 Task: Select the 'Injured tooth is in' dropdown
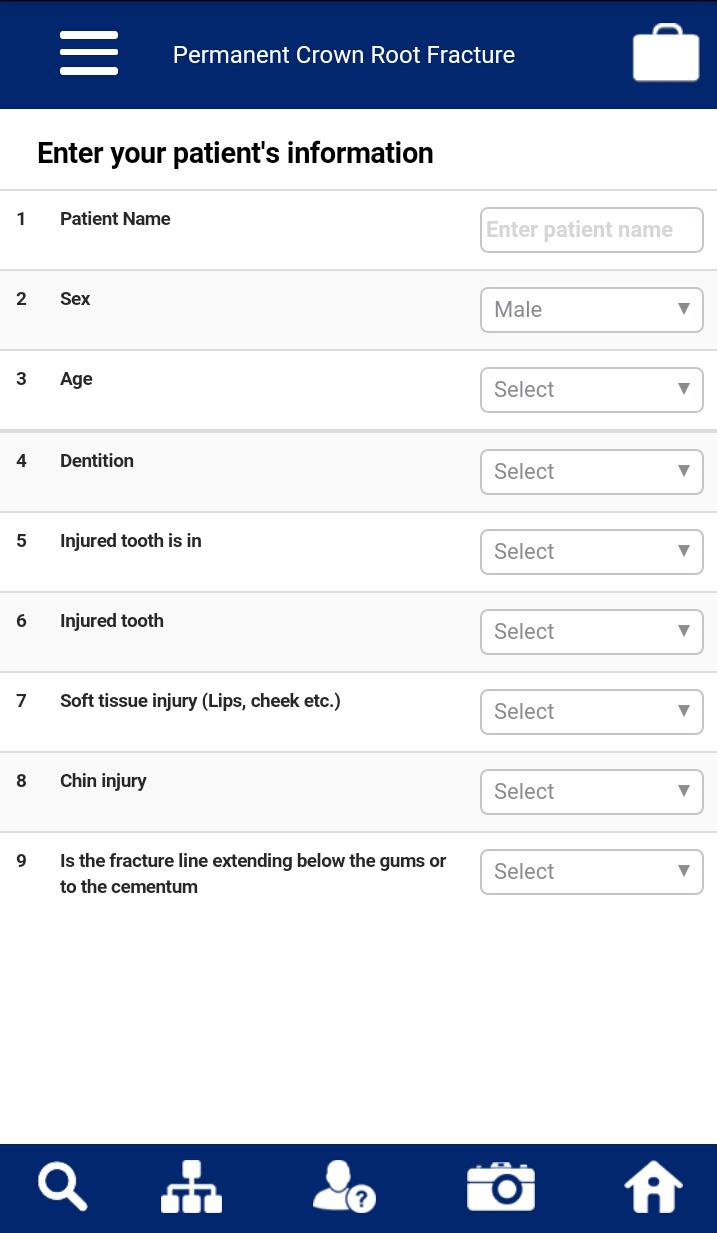pyautogui.click(x=591, y=552)
